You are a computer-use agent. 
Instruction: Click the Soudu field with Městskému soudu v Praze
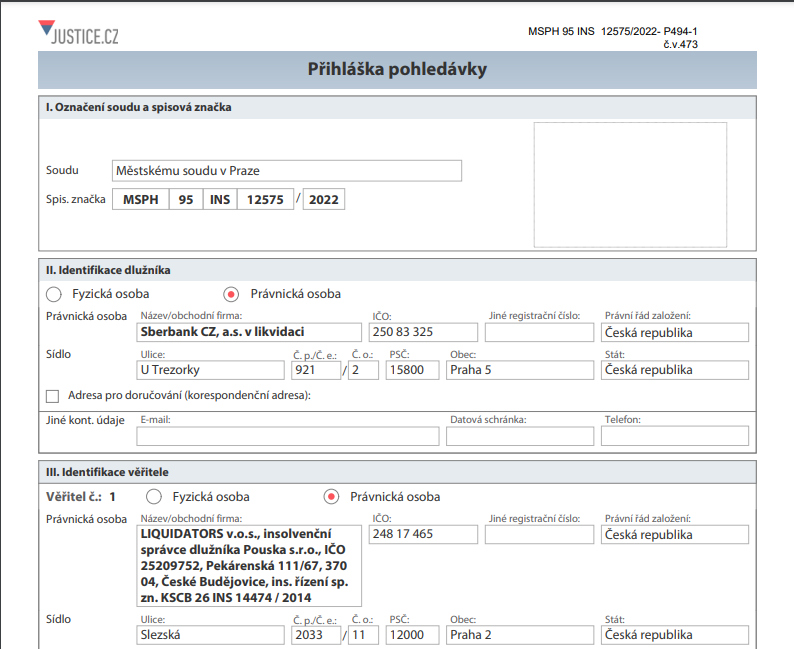[286, 171]
